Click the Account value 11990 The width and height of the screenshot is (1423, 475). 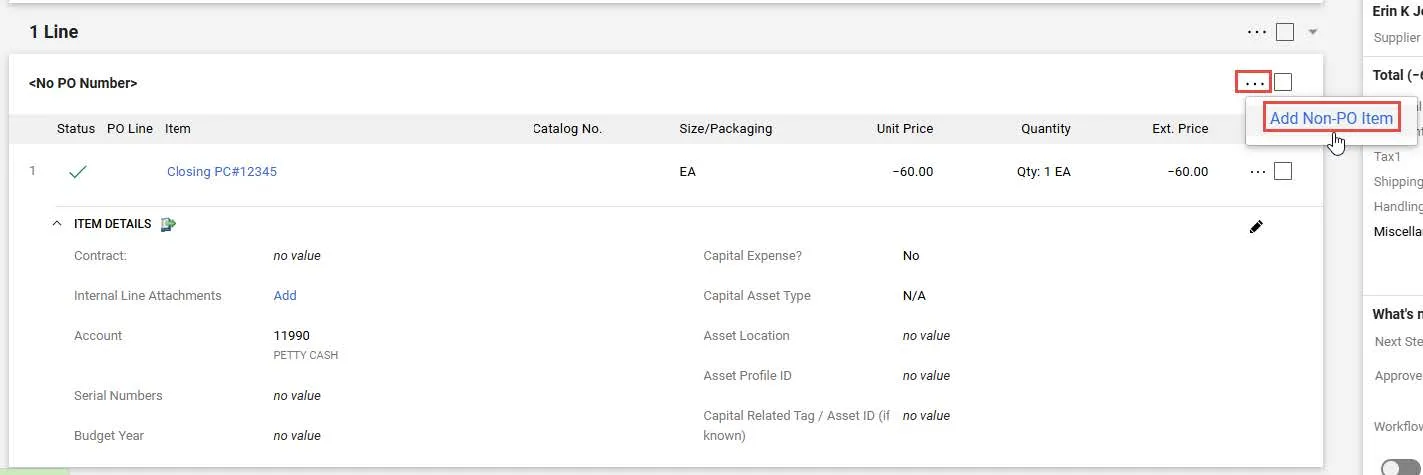point(292,336)
